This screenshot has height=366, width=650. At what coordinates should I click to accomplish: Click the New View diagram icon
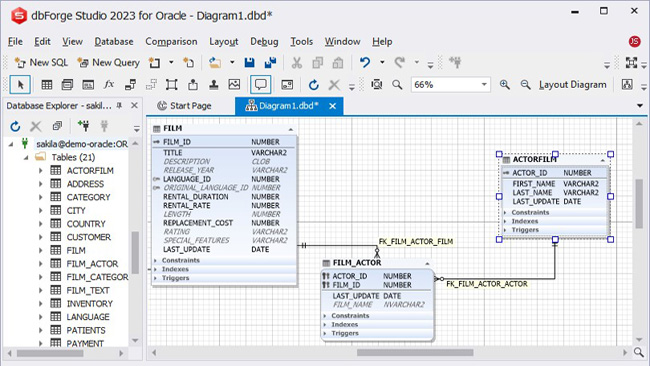67,85
